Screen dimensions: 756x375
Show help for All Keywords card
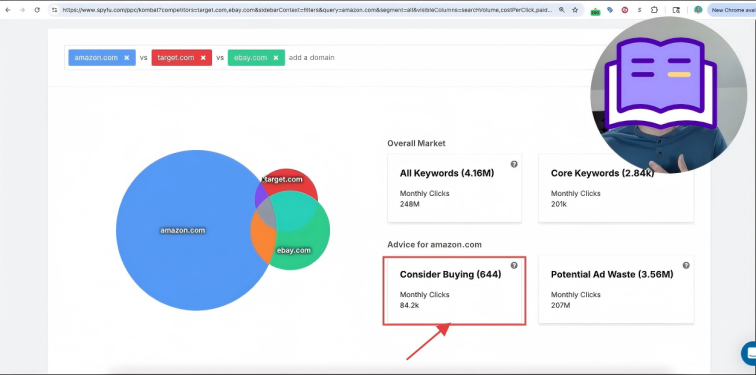click(x=514, y=164)
